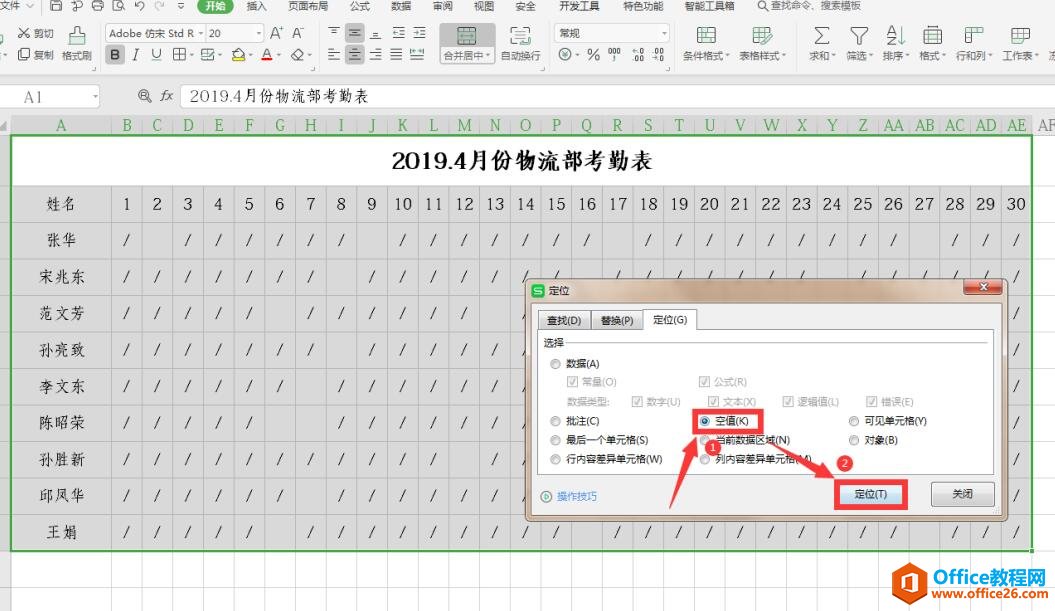
Task: Open the 插入 ribbon tab
Action: pyautogui.click(x=256, y=6)
